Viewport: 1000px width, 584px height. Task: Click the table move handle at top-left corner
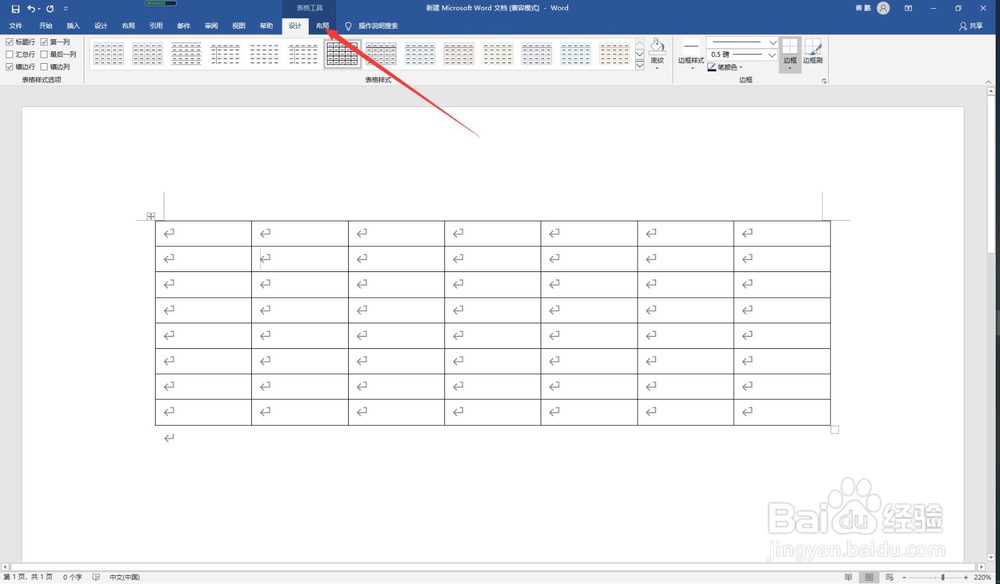(151, 216)
